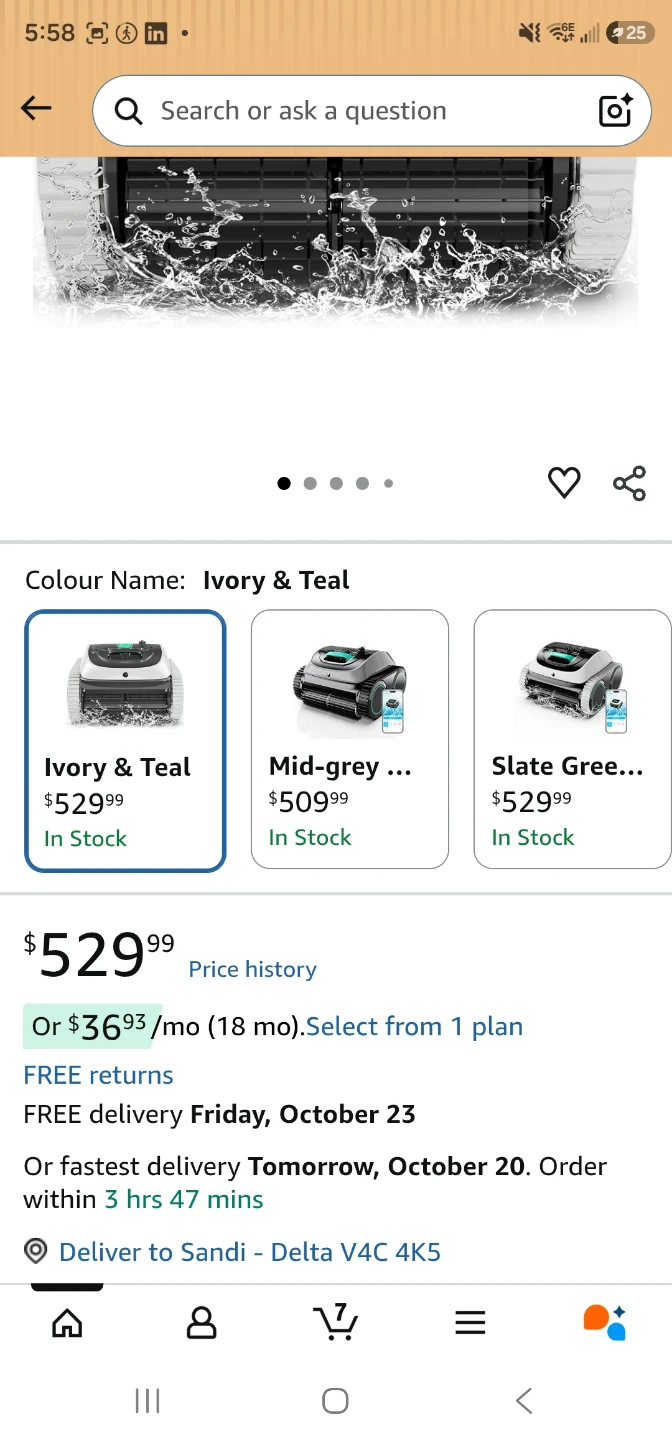The image size is (672, 1440).
Task: Tap the magnifying glass search icon
Action: (x=129, y=111)
